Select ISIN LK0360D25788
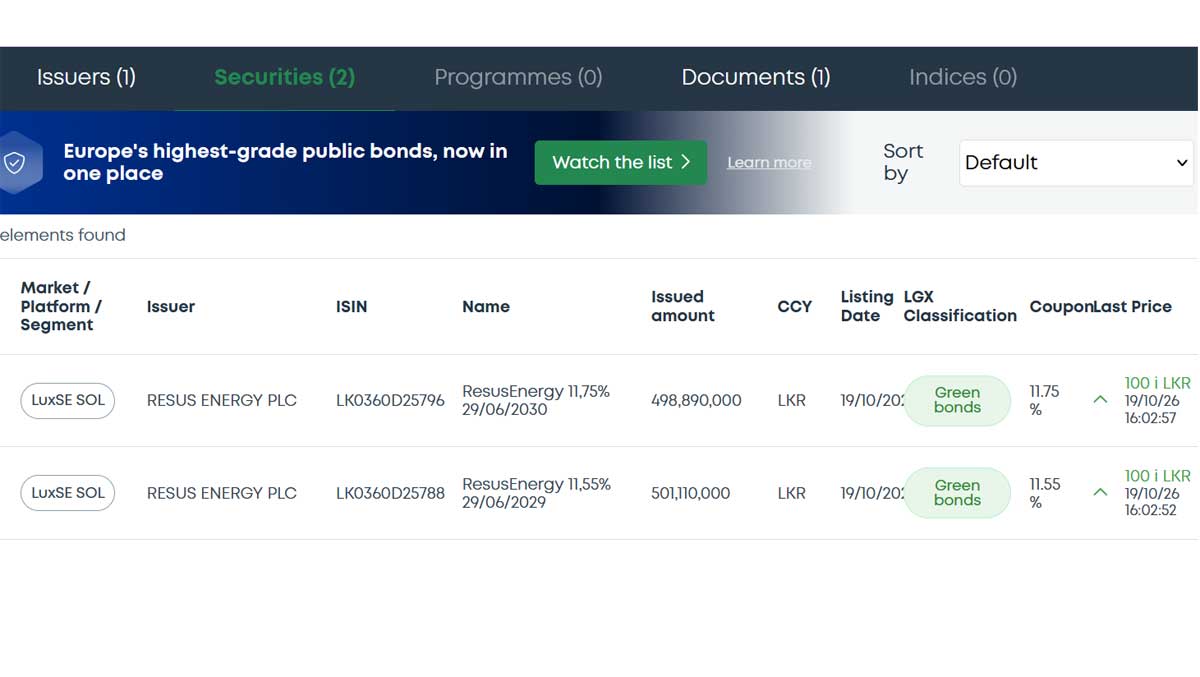This screenshot has height=677, width=1200. 390,493
